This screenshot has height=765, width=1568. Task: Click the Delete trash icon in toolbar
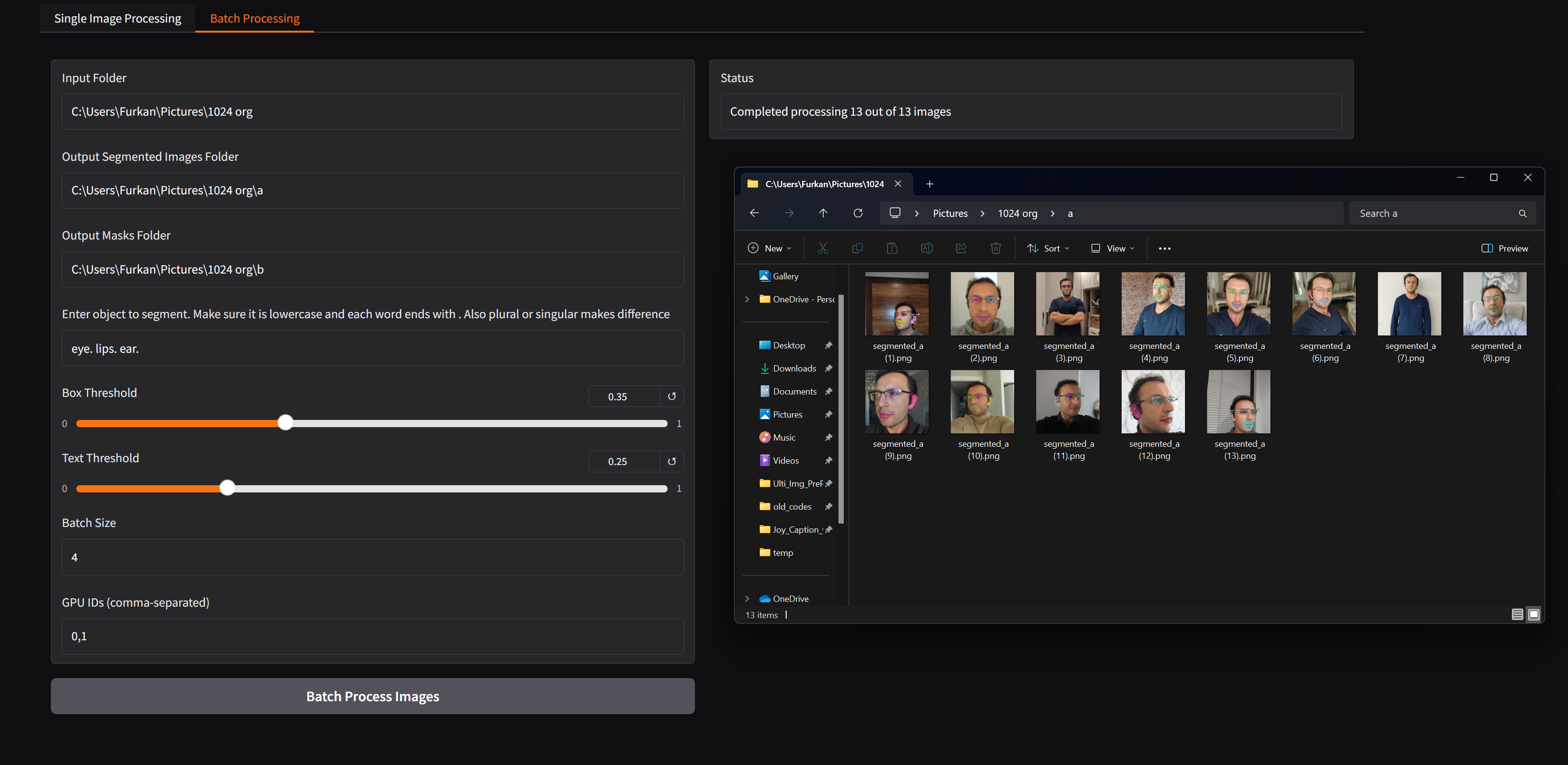[x=995, y=248]
